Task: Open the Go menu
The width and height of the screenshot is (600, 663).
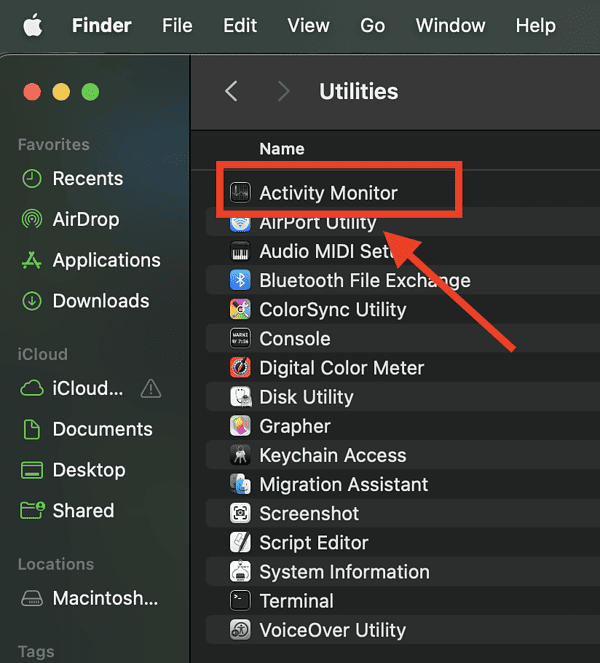Action: pos(372,26)
